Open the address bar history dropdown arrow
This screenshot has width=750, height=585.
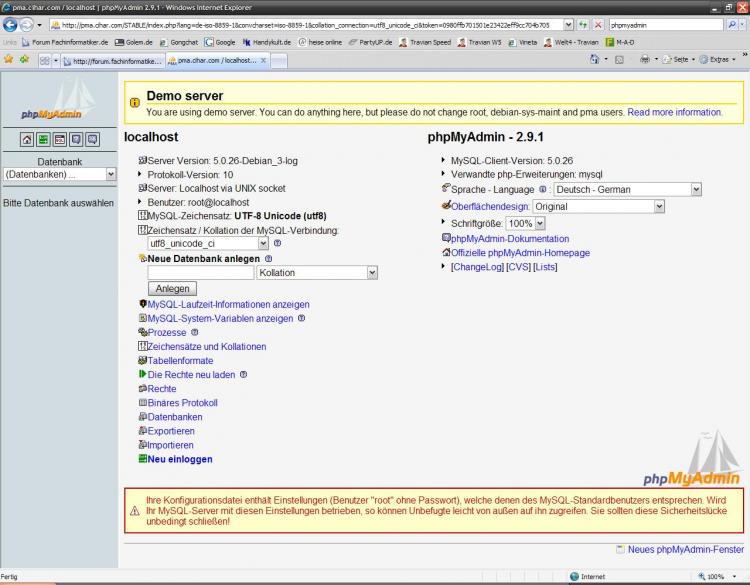pos(568,24)
